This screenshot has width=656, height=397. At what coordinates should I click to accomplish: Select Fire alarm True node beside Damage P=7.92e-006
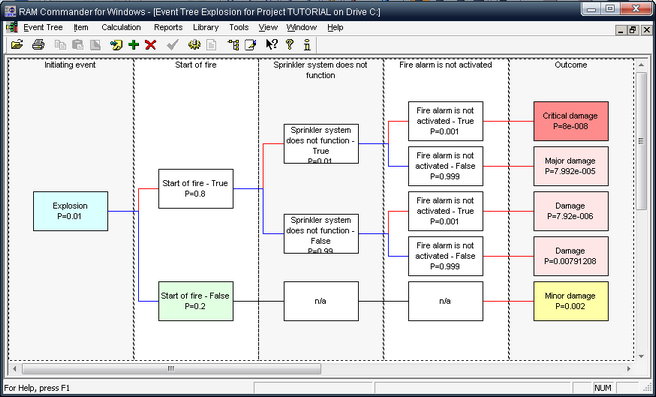coord(446,211)
